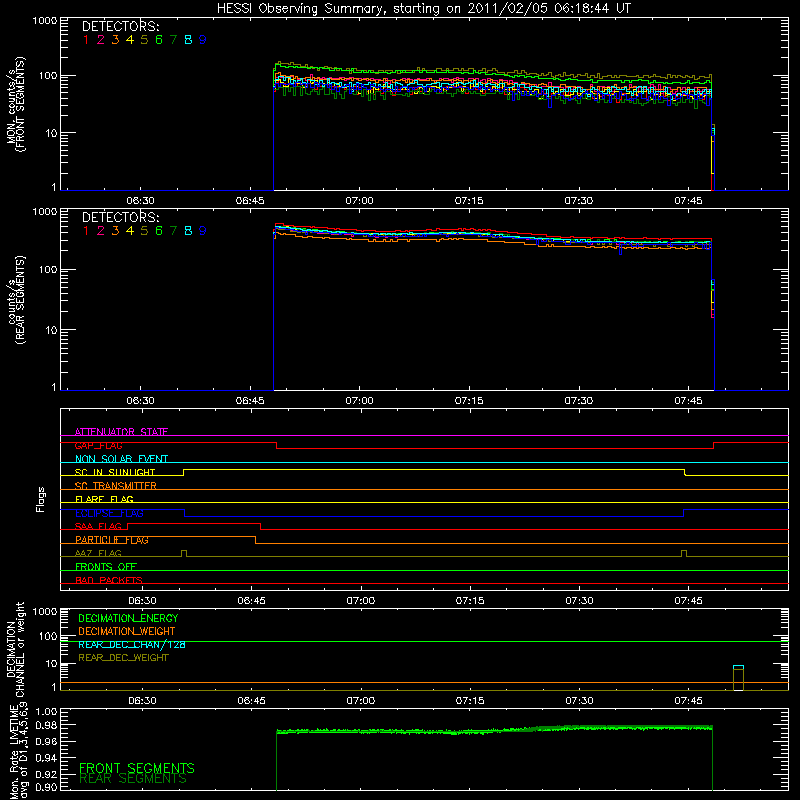The image size is (800, 800).
Task: Select green detector 6 in rear segments legend
Action: pyautogui.click(x=159, y=231)
